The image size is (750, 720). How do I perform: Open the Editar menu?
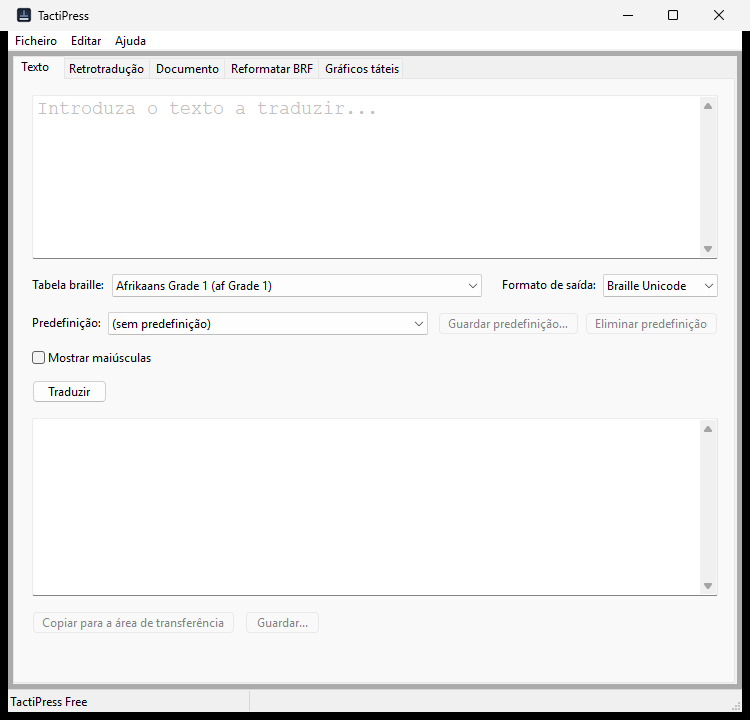click(86, 41)
